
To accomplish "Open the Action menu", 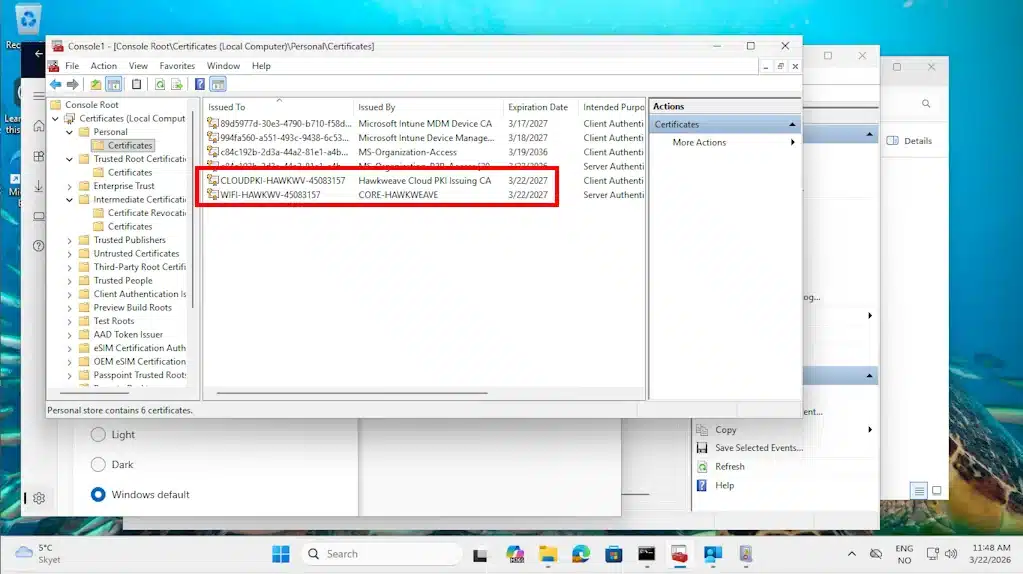I will click(x=104, y=66).
